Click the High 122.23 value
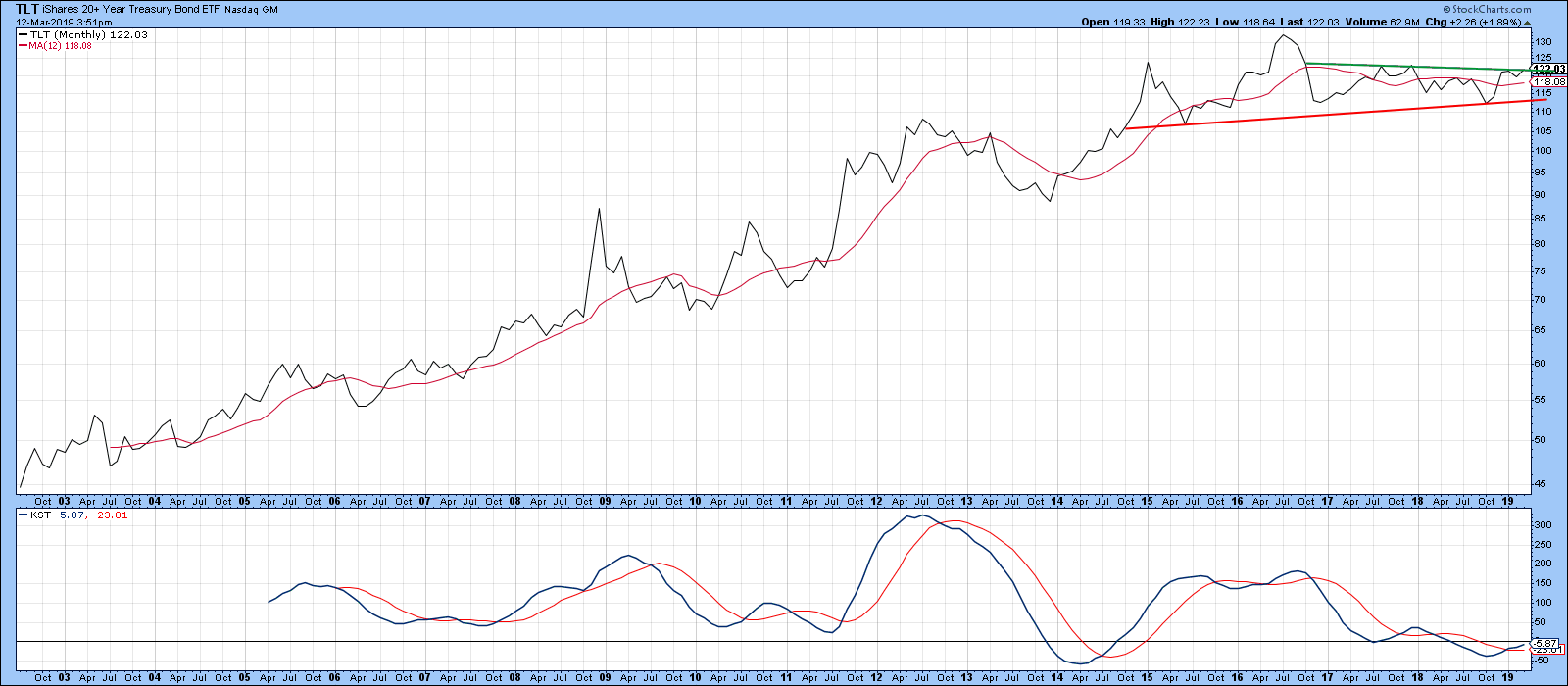Image resolution: width=1568 pixels, height=686 pixels. coord(1179,22)
